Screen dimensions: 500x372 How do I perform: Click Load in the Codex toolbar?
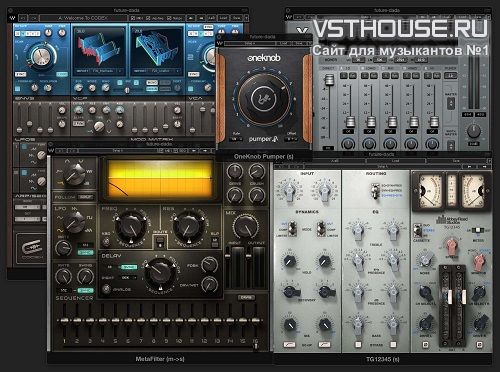click(x=223, y=18)
